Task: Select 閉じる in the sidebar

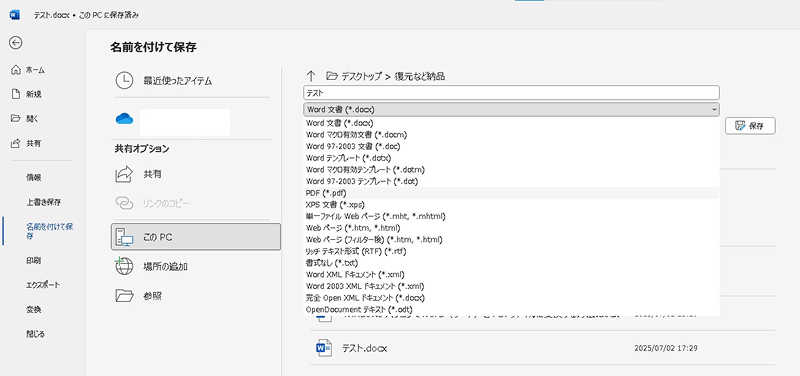Action: click(35, 334)
